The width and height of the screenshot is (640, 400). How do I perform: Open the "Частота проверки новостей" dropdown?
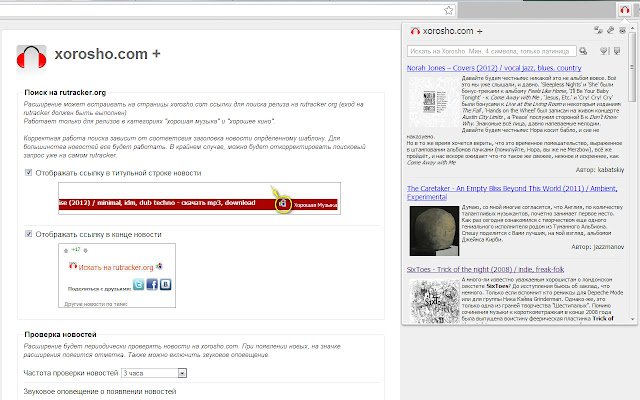click(154, 373)
